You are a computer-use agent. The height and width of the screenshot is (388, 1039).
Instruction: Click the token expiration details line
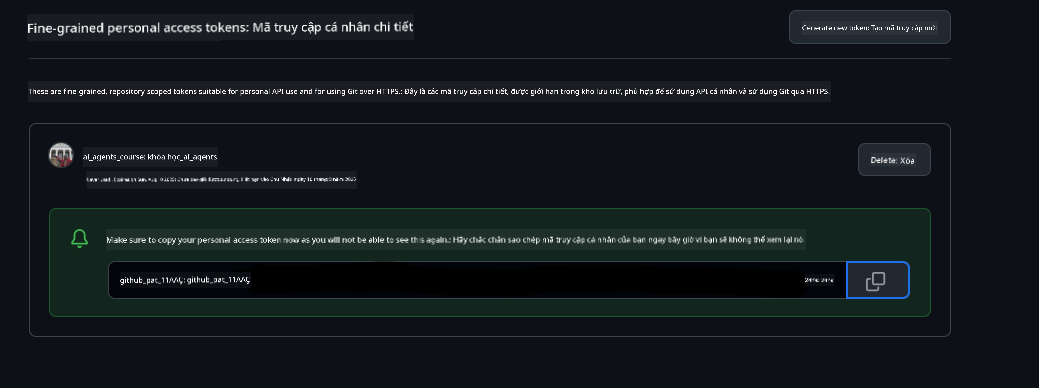click(x=221, y=179)
